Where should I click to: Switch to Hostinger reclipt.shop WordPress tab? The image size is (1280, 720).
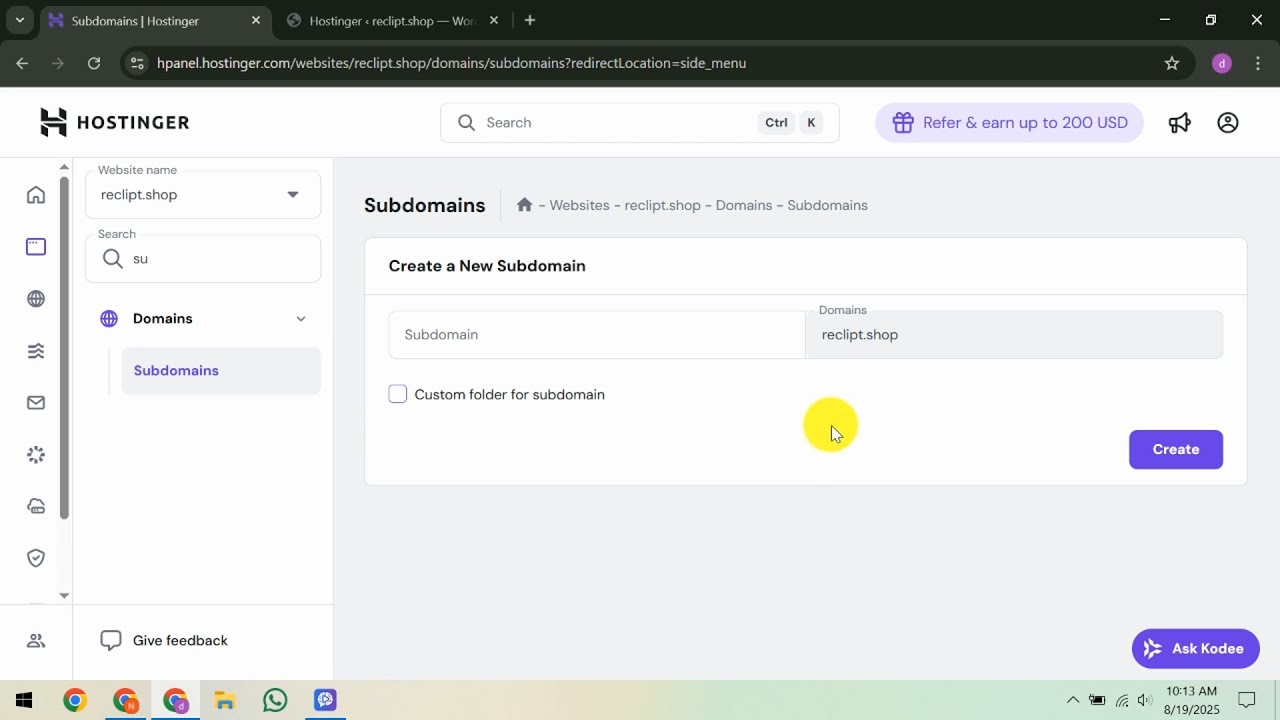(393, 20)
